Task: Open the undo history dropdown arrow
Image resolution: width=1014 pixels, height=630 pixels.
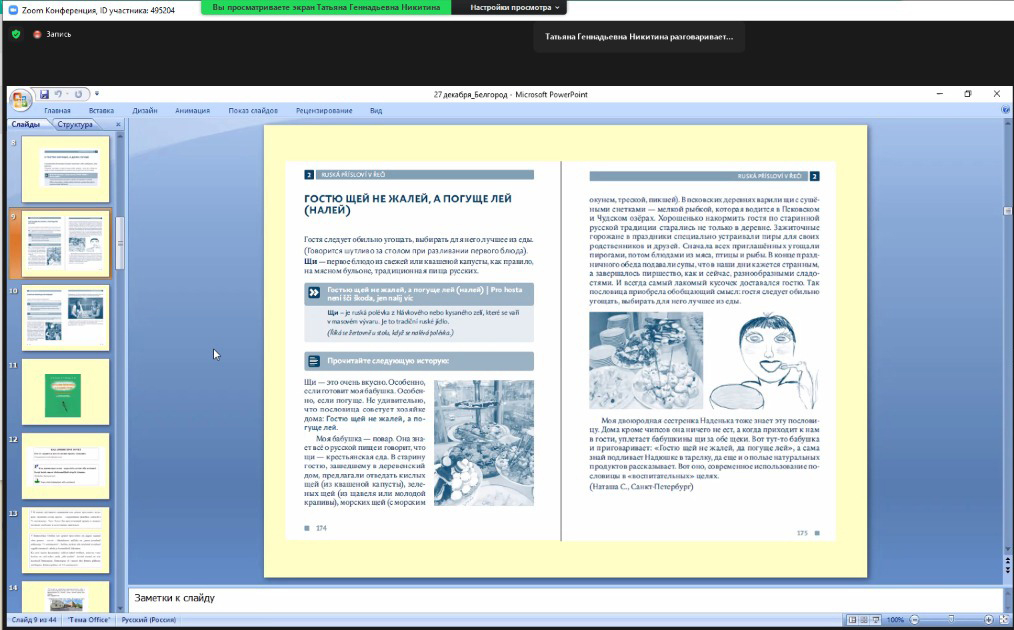Action: (67, 94)
